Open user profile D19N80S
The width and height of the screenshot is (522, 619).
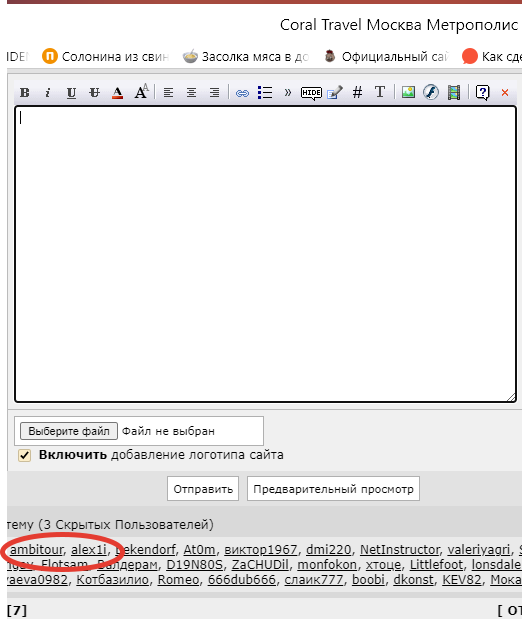pos(194,565)
